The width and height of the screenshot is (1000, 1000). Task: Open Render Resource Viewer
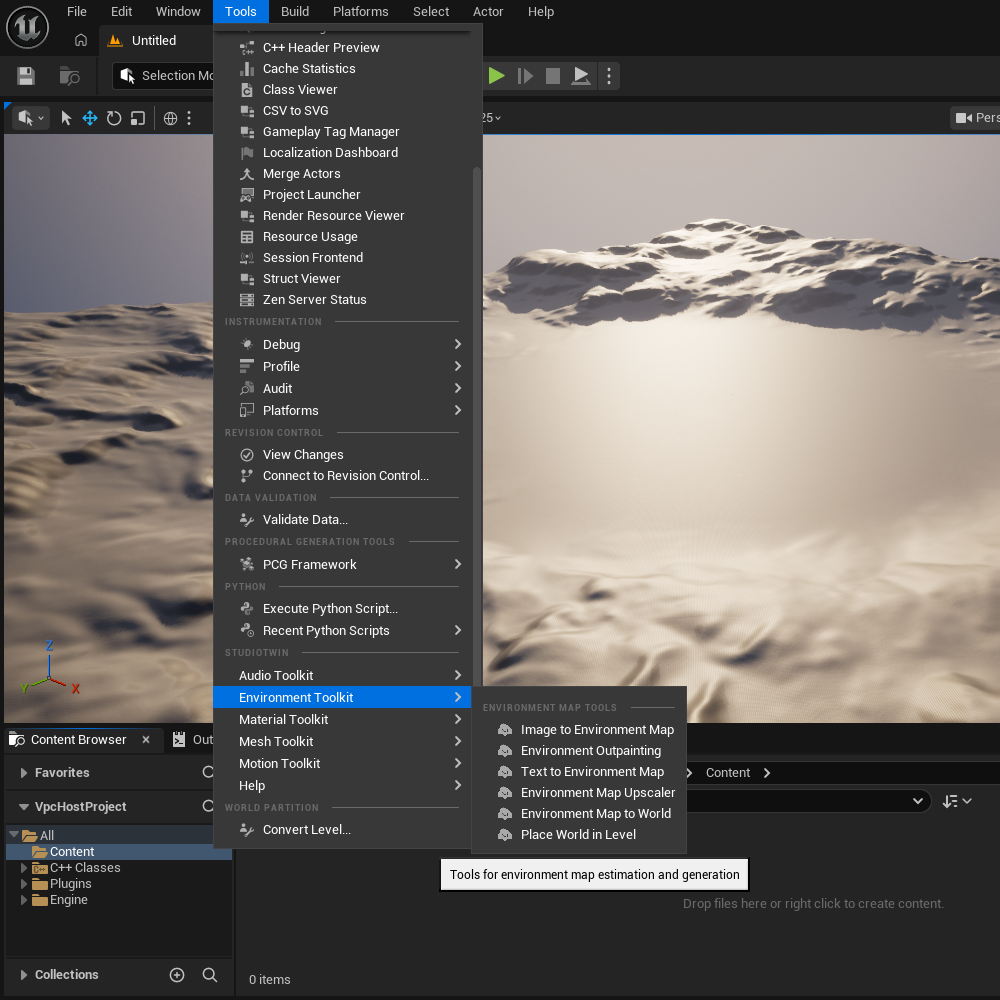point(342,216)
